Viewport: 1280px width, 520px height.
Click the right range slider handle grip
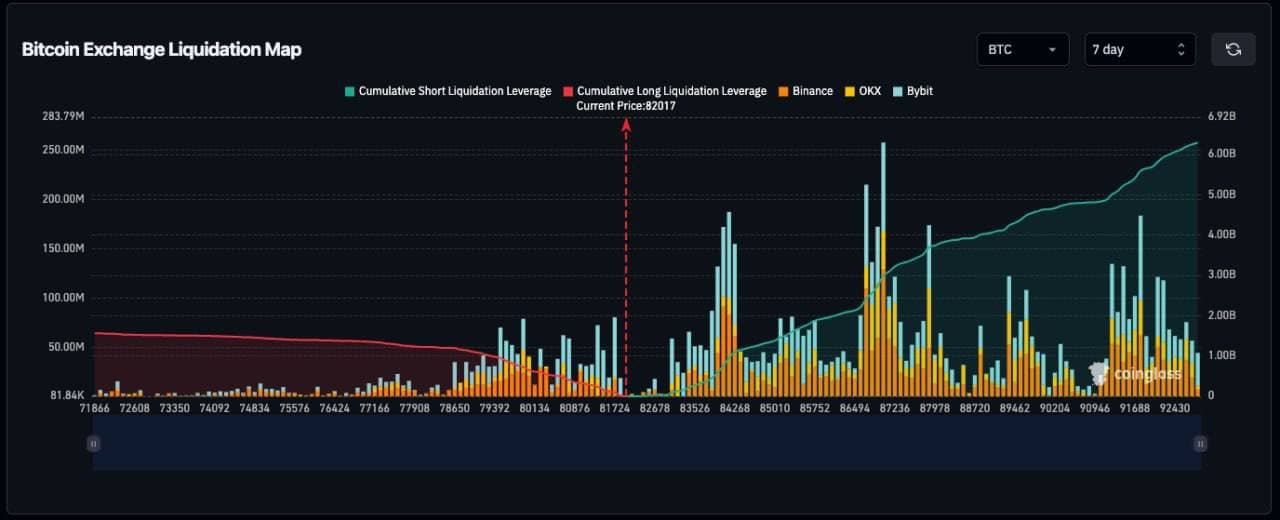click(x=1200, y=443)
